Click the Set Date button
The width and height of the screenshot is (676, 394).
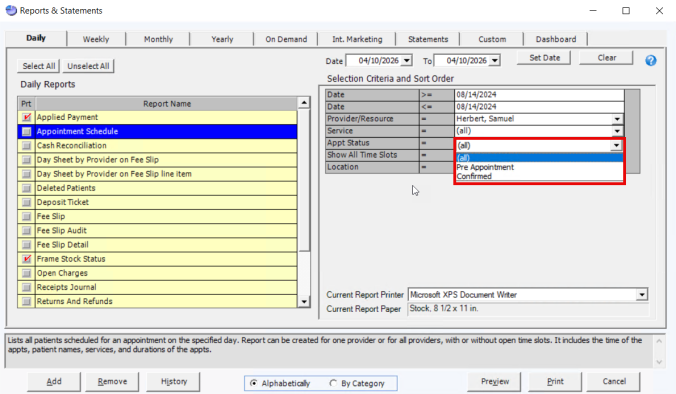[545, 58]
